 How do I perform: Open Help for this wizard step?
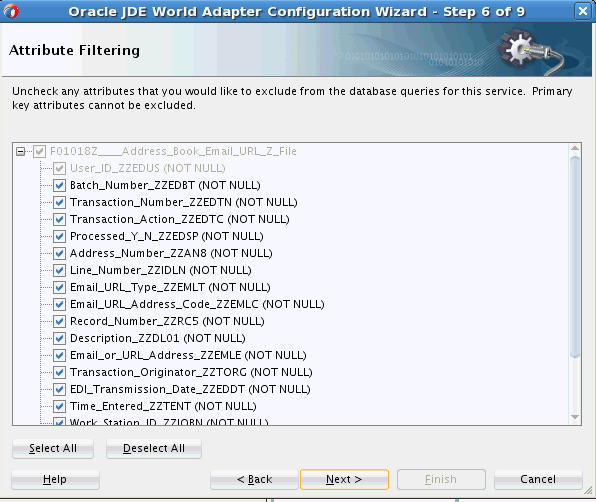[55, 479]
